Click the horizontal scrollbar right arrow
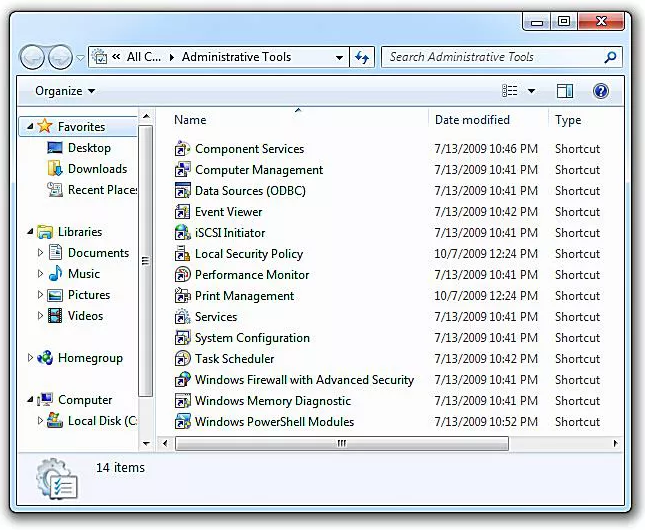 click(615, 443)
